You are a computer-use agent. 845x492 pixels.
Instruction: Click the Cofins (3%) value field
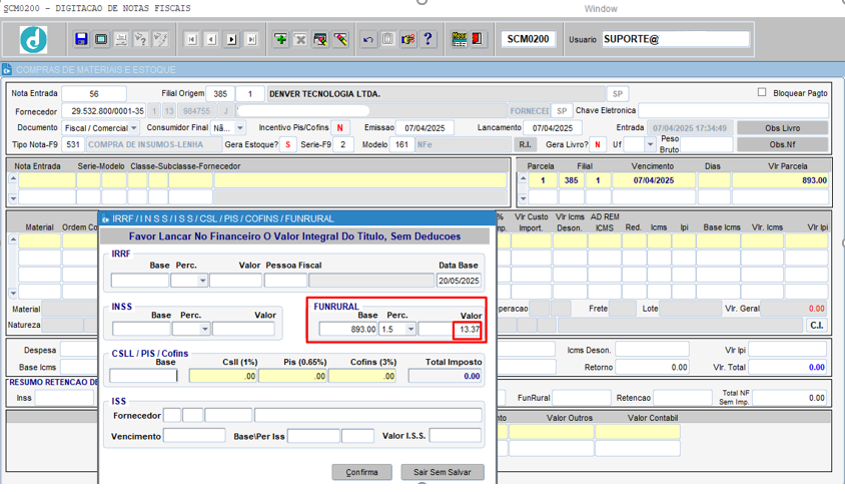[362, 376]
